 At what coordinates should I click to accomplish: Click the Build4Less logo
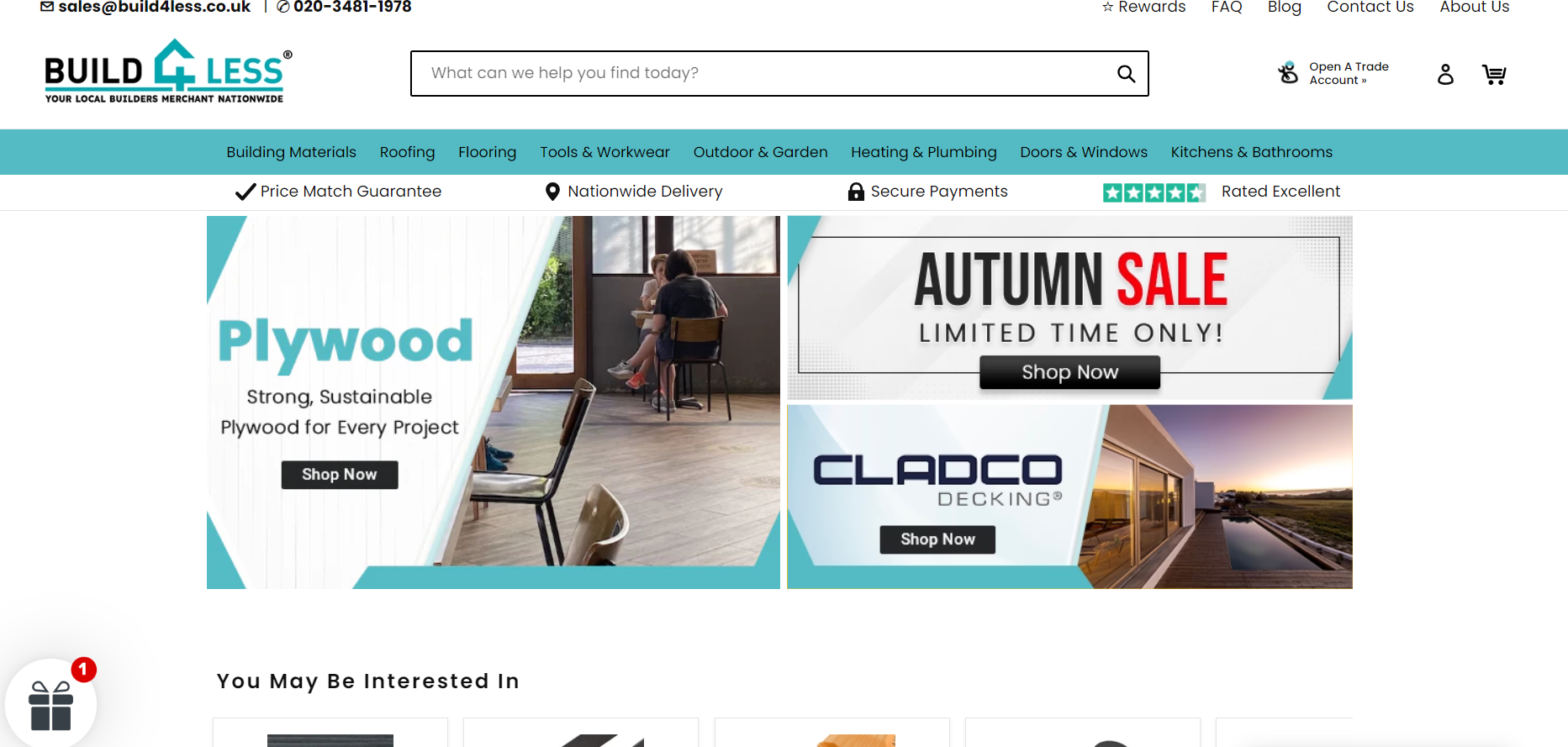point(168,71)
